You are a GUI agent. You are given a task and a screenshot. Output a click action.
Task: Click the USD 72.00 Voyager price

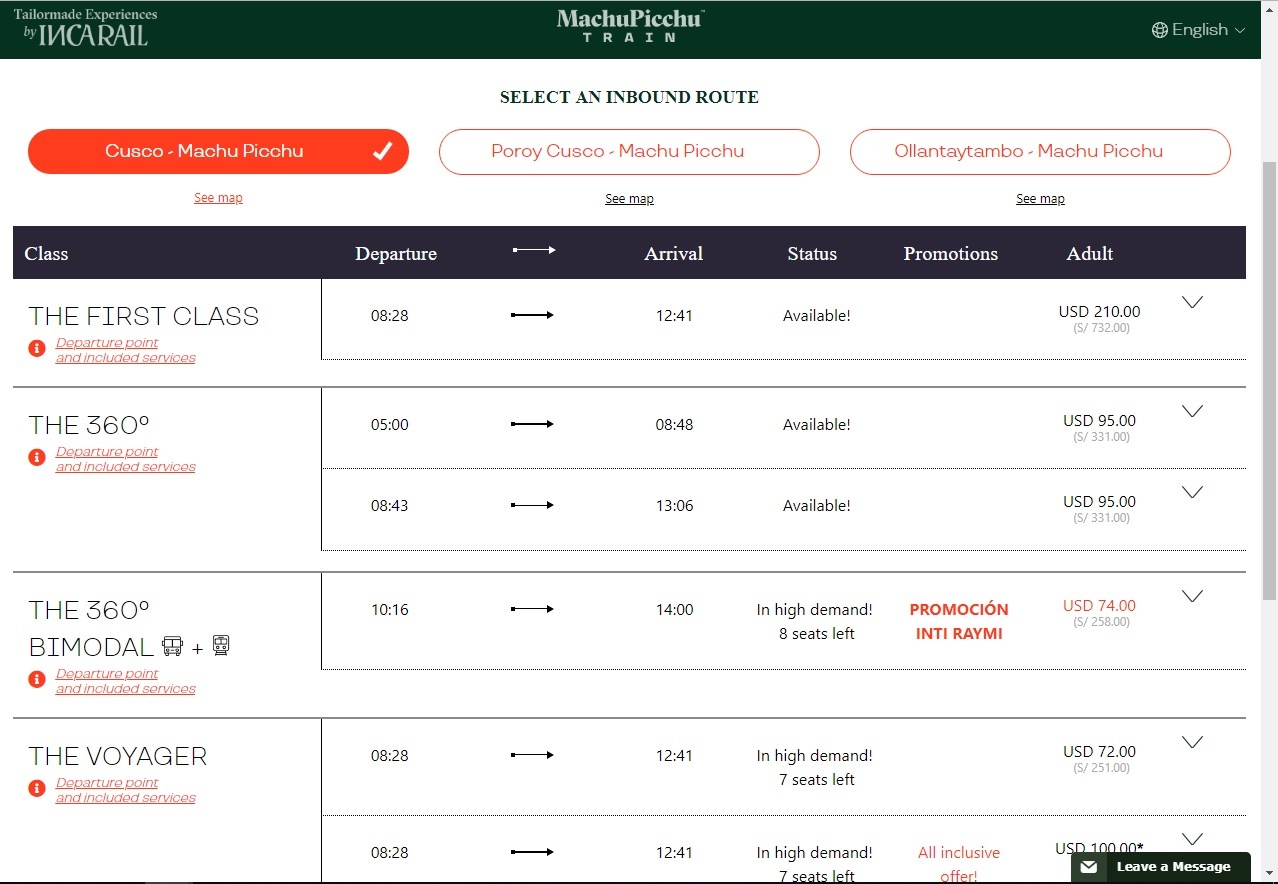(x=1099, y=752)
